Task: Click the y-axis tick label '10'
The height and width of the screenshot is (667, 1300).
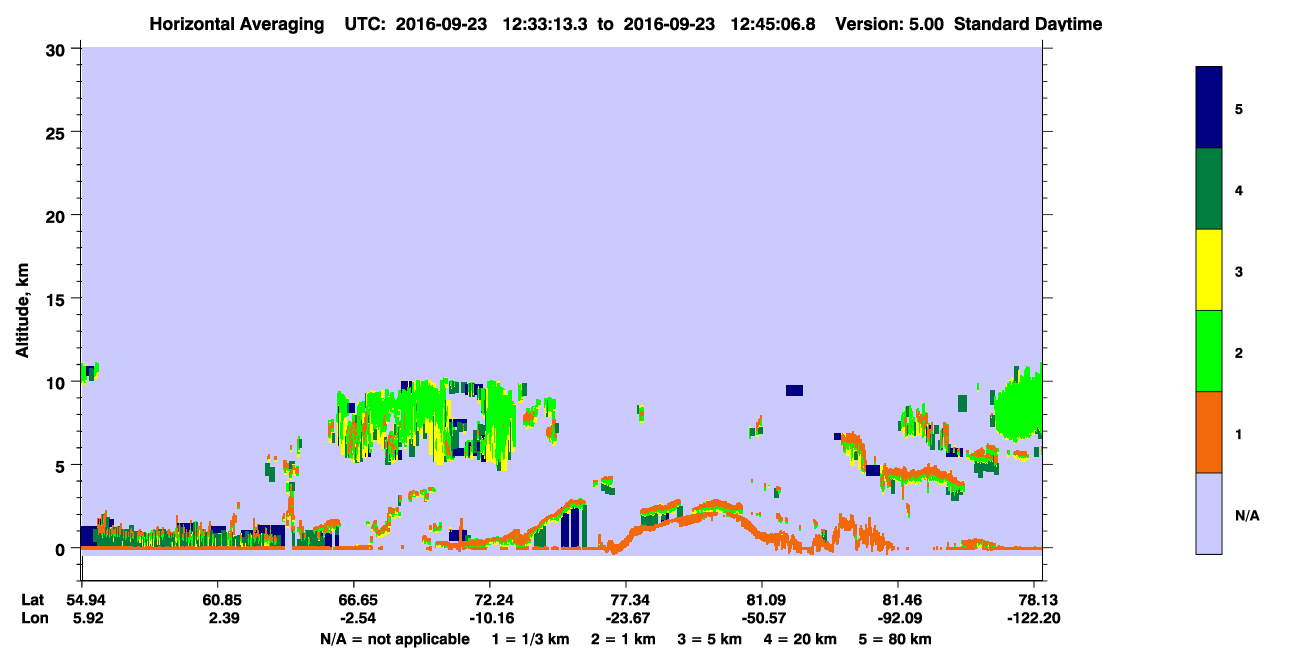Action: (x=58, y=382)
